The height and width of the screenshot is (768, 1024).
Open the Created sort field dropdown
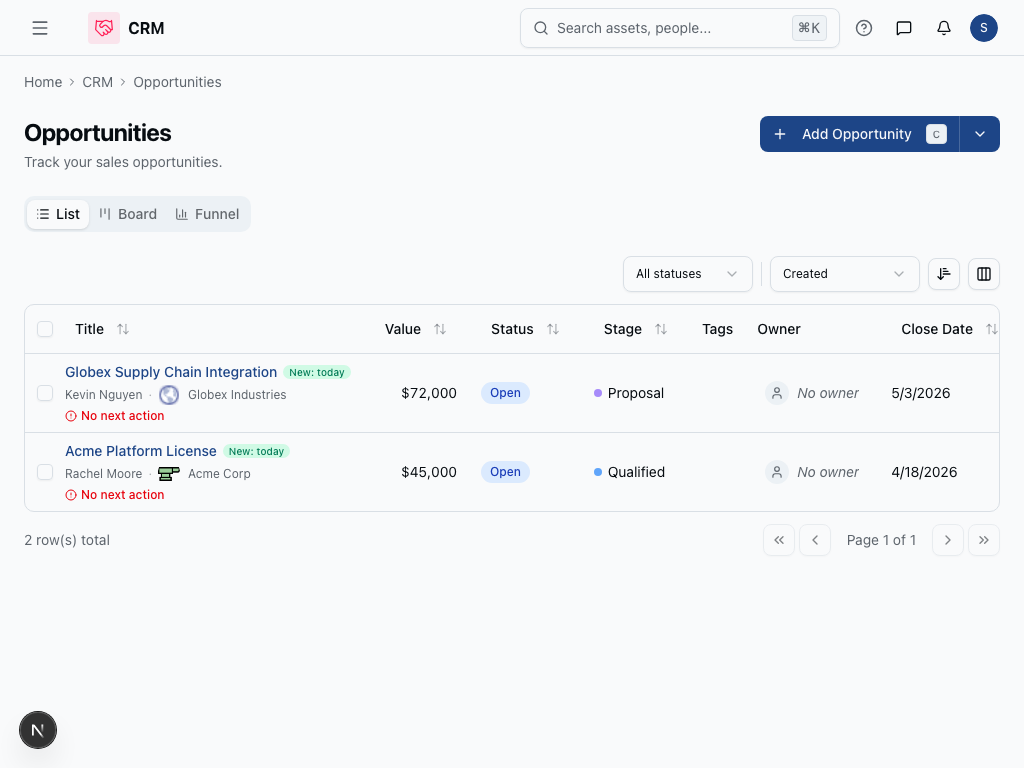click(844, 274)
